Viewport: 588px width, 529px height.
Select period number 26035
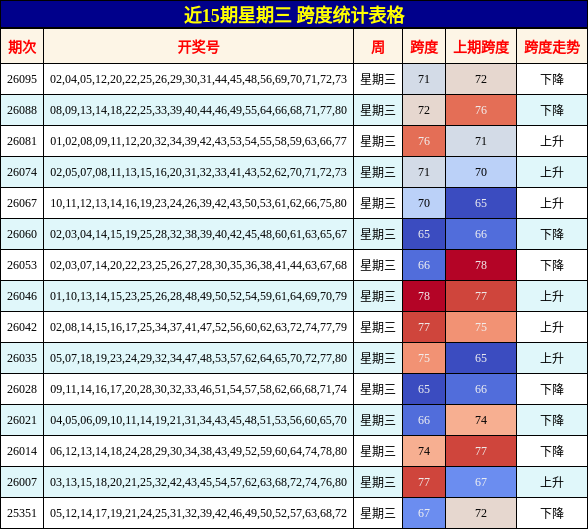coord(22,358)
